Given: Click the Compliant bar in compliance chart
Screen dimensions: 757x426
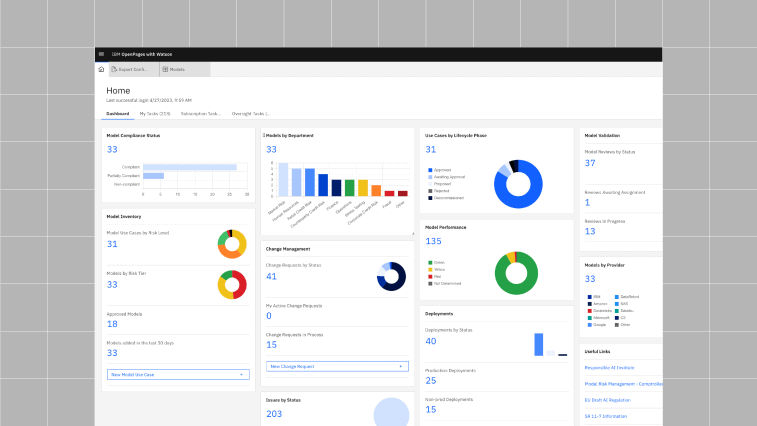Looking at the screenshot, I should 190,167.
